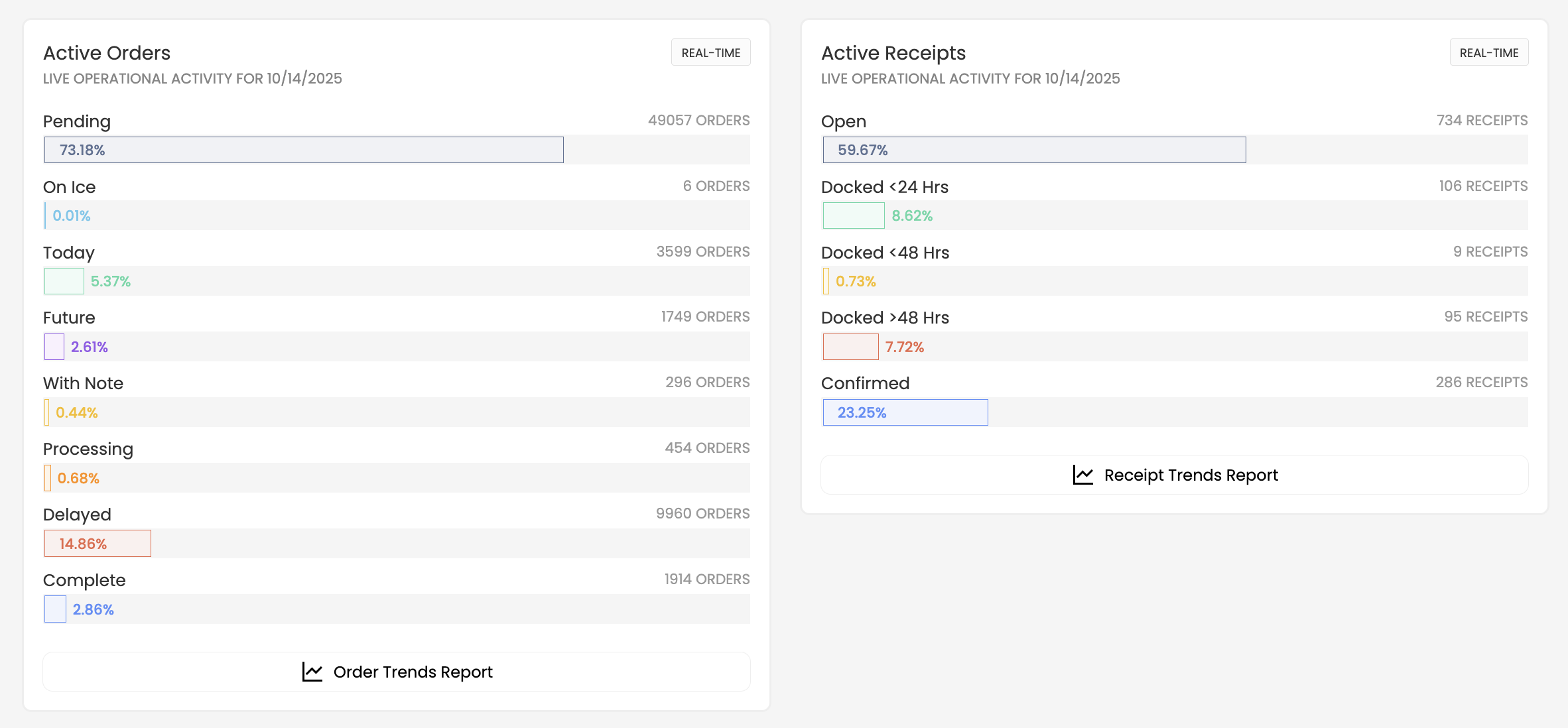Click the 49057 ORDERS count
The width and height of the screenshot is (1568, 728).
coord(698,121)
